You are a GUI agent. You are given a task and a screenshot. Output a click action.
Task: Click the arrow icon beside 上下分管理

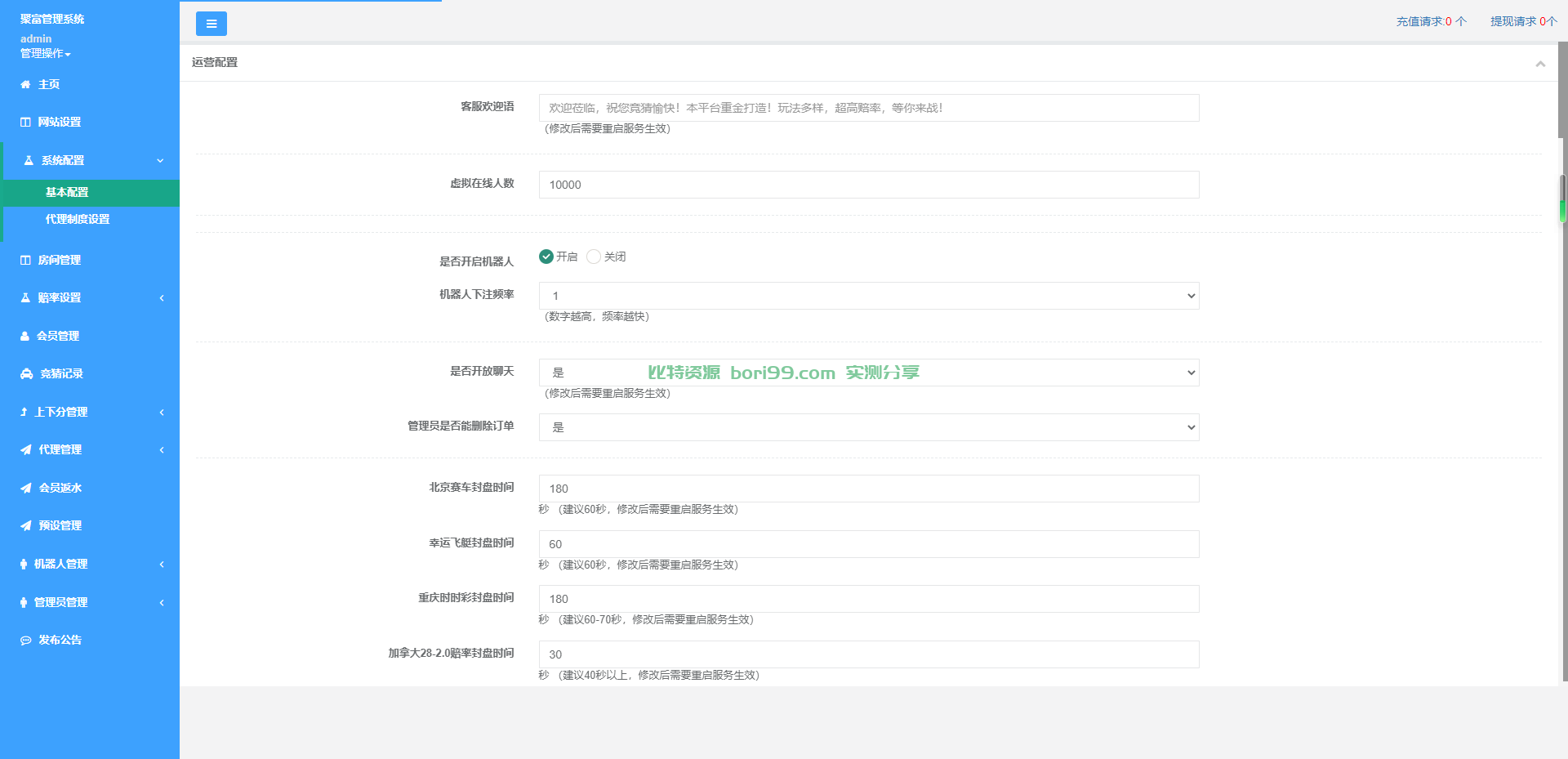point(24,412)
